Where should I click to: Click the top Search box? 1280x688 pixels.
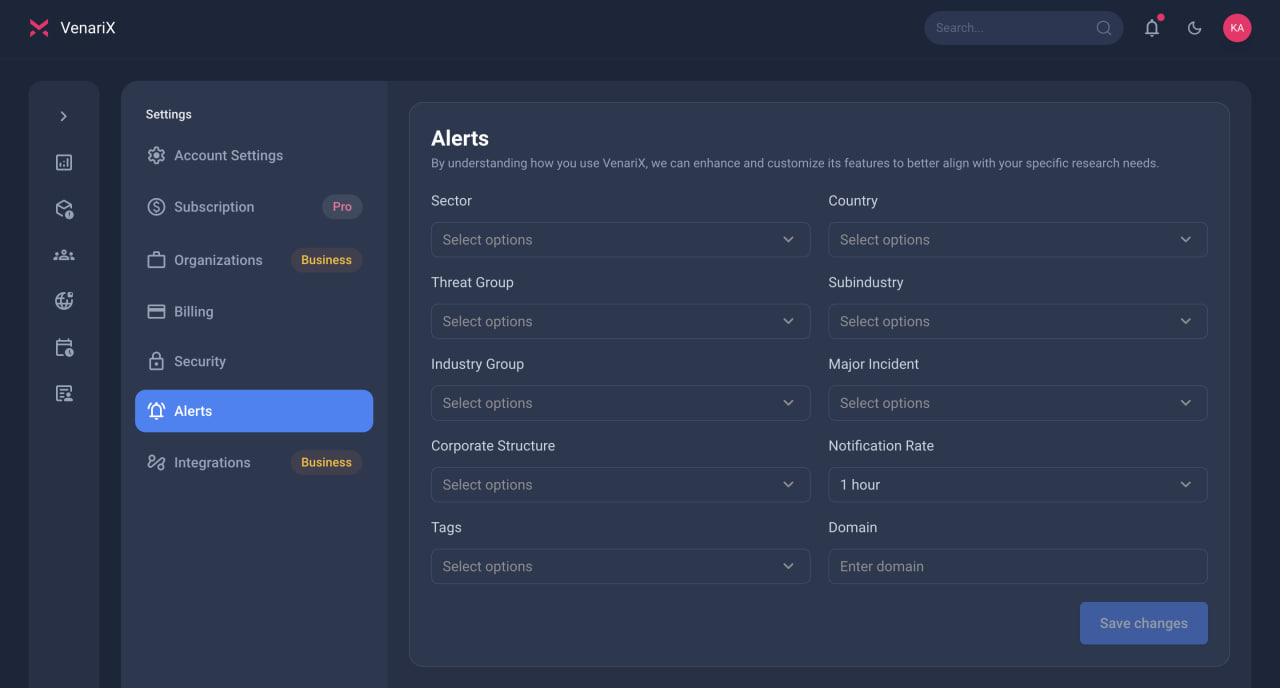click(1023, 28)
